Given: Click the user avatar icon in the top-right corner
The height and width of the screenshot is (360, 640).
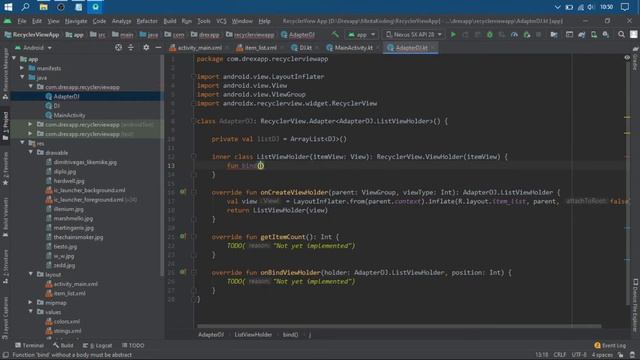Looking at the screenshot, I should click(633, 35).
